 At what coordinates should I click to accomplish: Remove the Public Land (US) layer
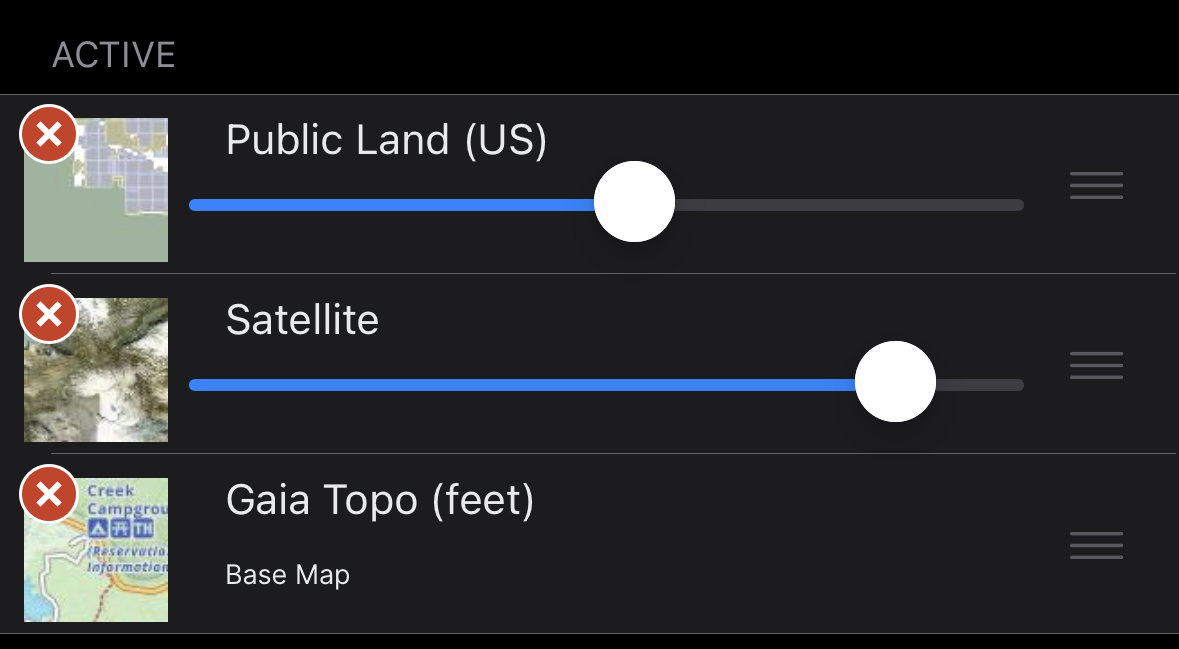[49, 135]
